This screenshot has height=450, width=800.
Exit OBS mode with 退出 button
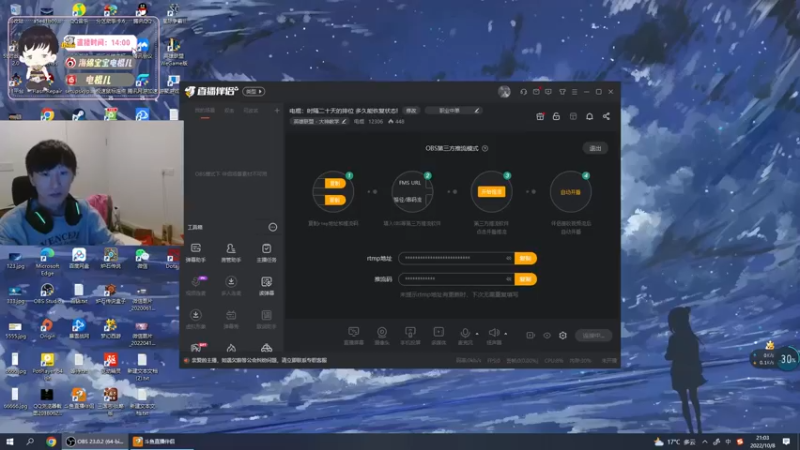point(595,148)
